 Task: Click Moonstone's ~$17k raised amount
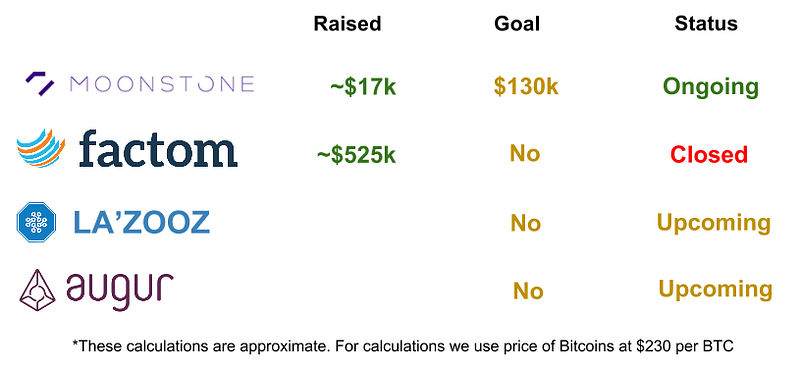tap(363, 87)
